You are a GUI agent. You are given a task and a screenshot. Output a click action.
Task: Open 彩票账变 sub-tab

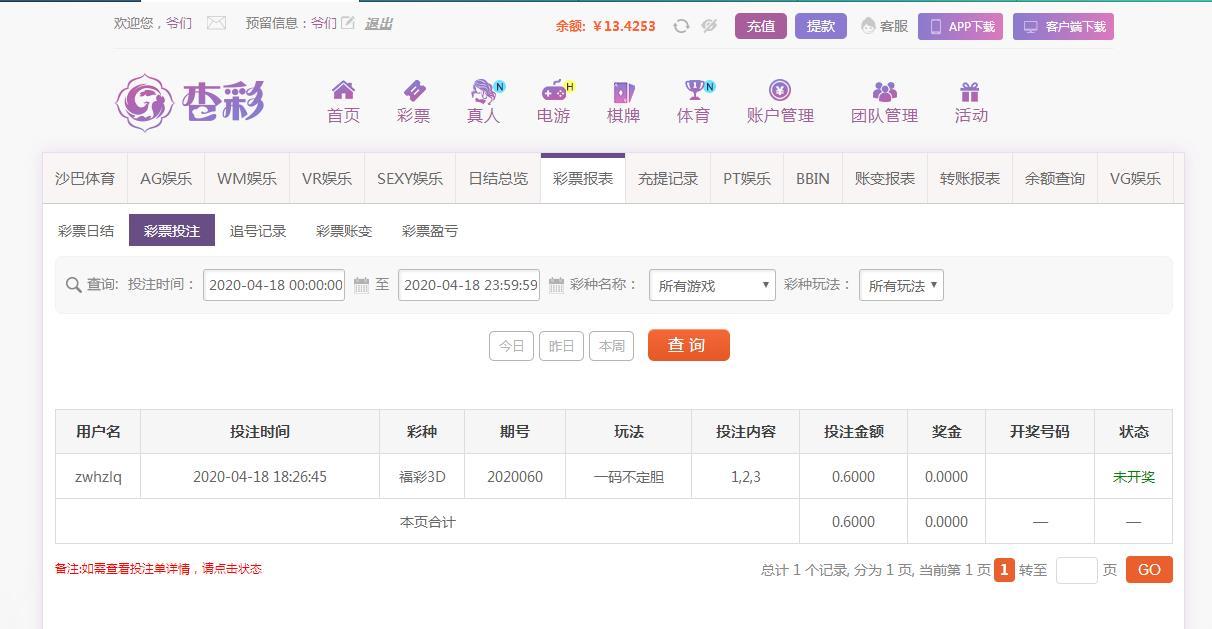point(344,231)
